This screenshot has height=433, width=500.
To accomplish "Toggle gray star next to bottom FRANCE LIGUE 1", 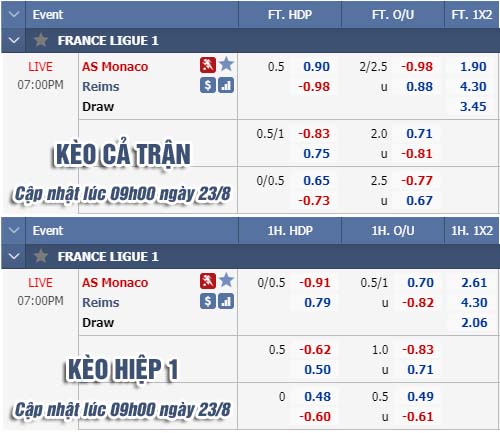I will 41,256.
